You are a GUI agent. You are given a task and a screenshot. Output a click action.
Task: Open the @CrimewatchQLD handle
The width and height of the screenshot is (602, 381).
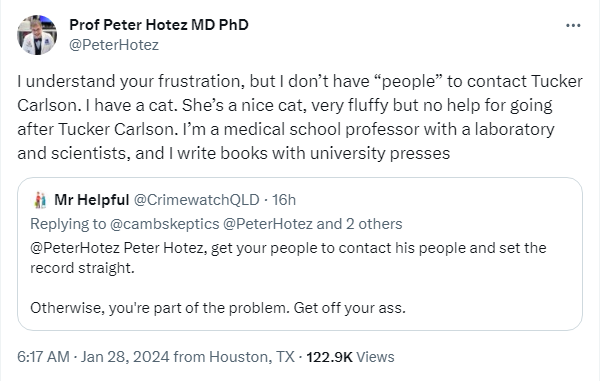pyautogui.click(x=196, y=200)
